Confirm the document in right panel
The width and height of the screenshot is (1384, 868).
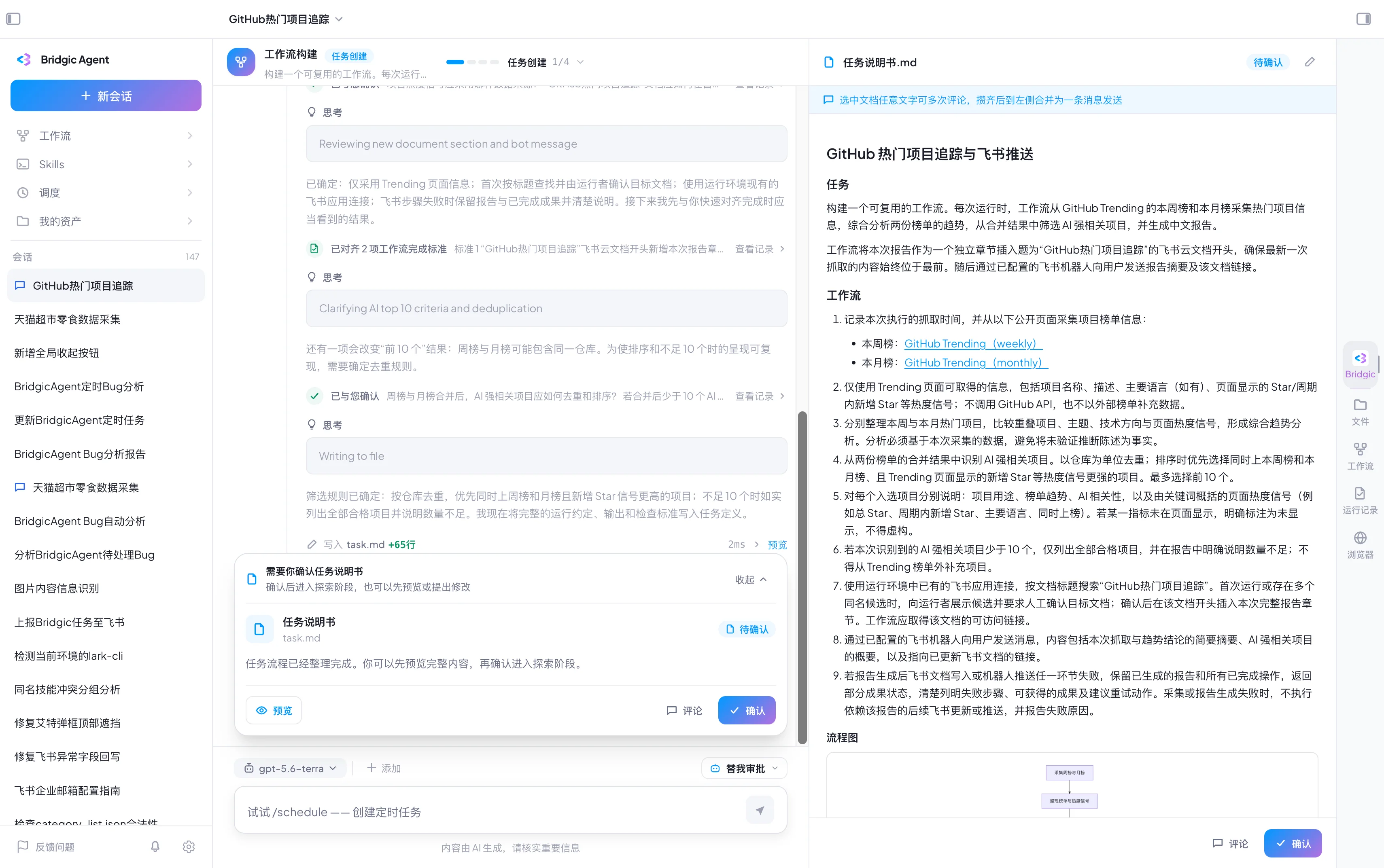(1293, 843)
